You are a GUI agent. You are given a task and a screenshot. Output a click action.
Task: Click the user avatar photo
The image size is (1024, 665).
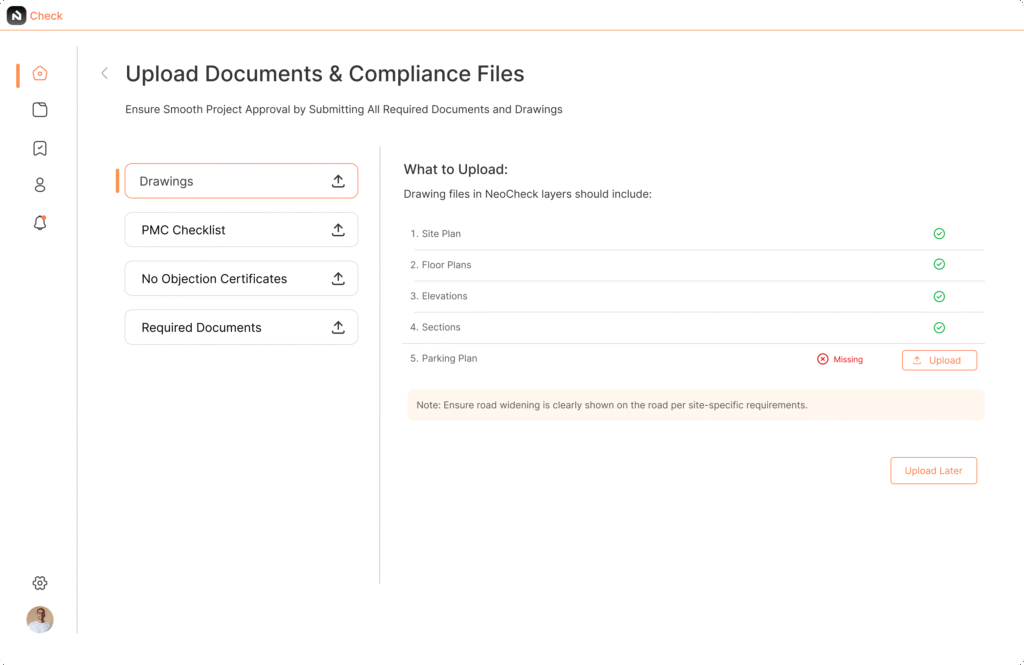coord(40,620)
